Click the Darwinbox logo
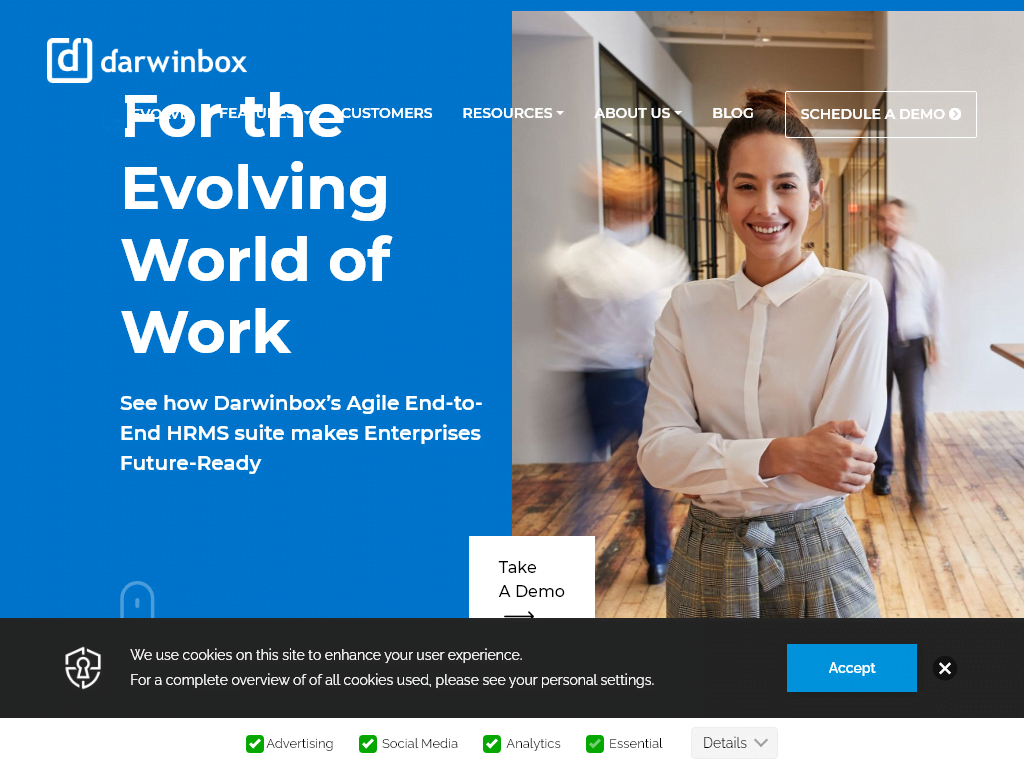The width and height of the screenshot is (1024, 768). pyautogui.click(x=147, y=60)
